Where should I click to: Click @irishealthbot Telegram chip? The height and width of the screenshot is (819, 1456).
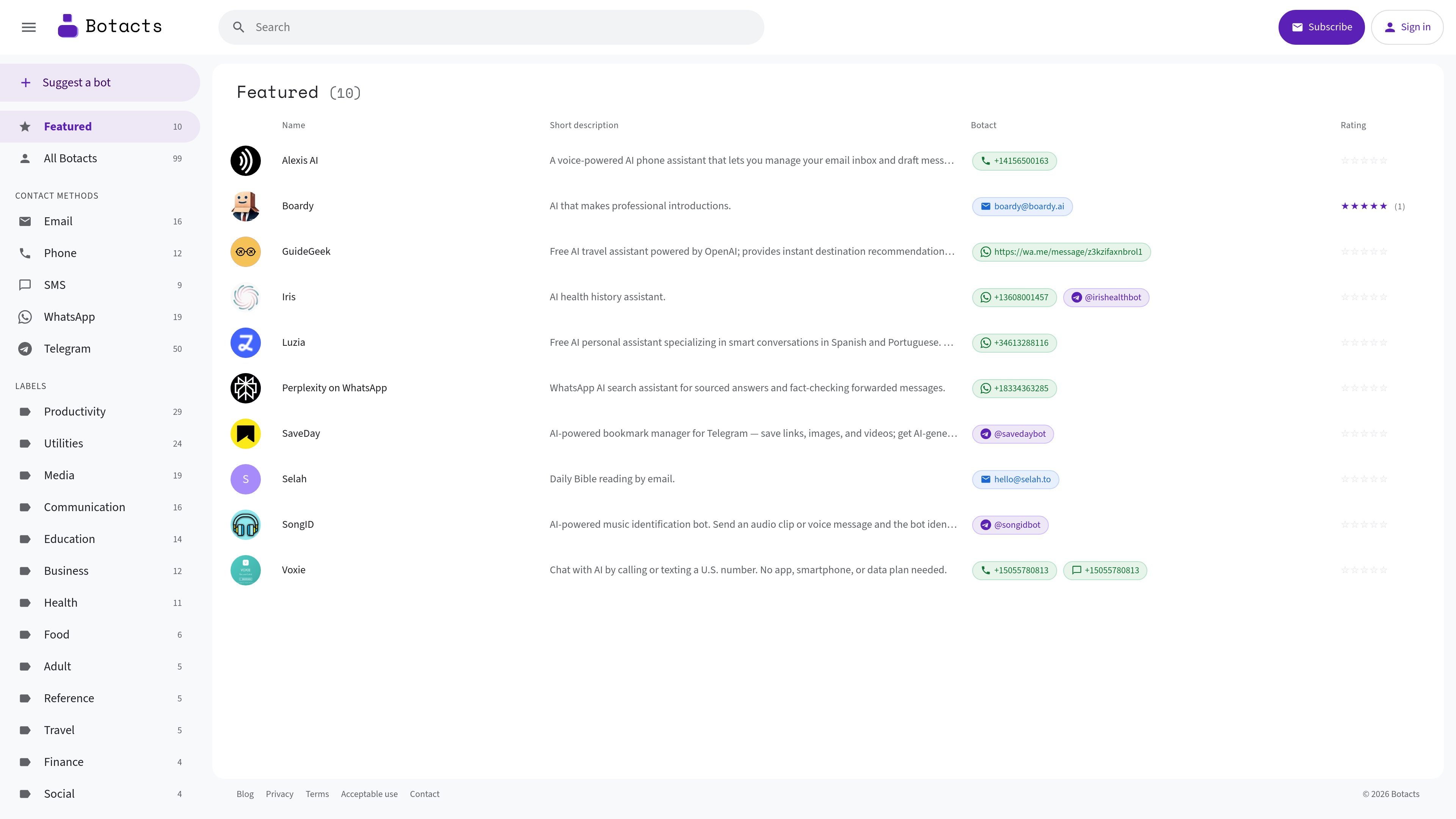click(1106, 297)
